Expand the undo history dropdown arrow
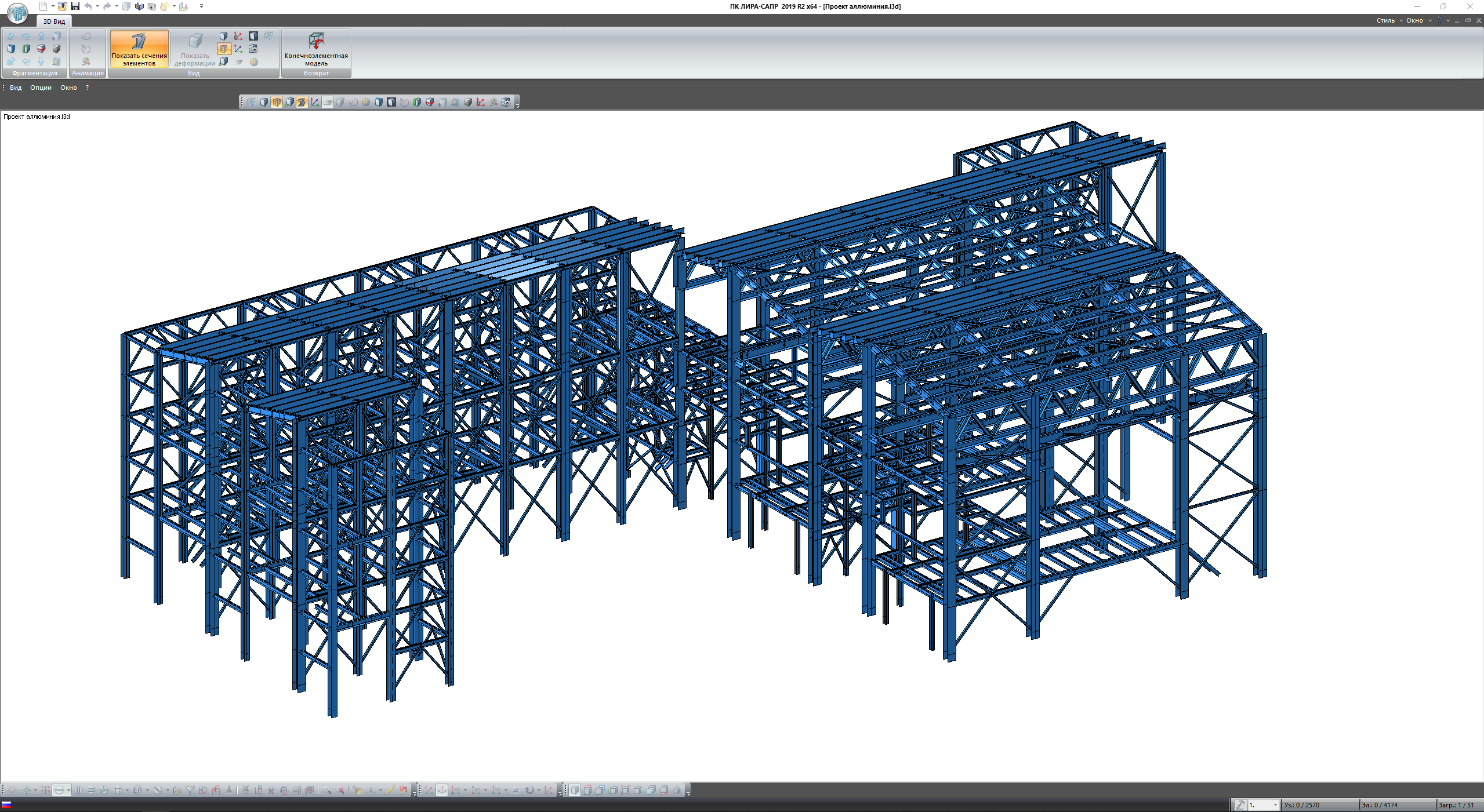The image size is (1484, 812). click(x=97, y=6)
